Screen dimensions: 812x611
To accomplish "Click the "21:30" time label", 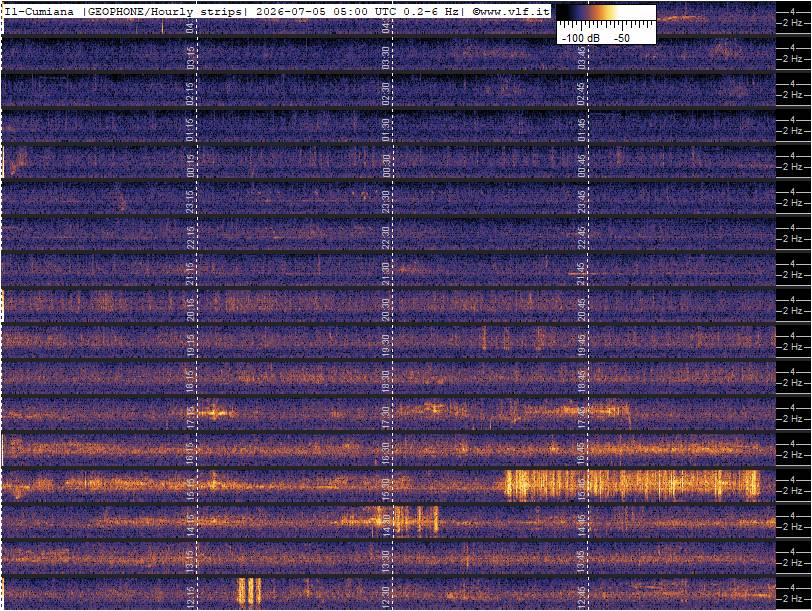I will pos(385,273).
